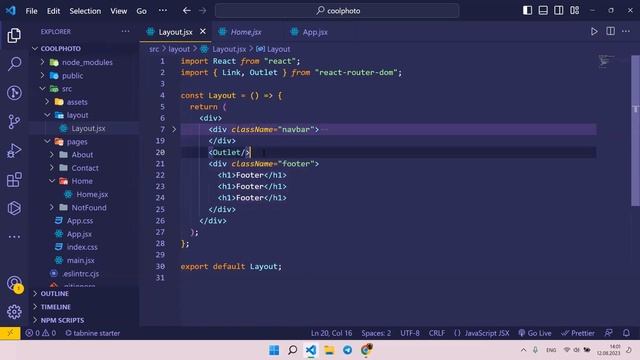Screen dimensions: 640x360
Task: Customize layout icon in title bar
Action: (575, 11)
